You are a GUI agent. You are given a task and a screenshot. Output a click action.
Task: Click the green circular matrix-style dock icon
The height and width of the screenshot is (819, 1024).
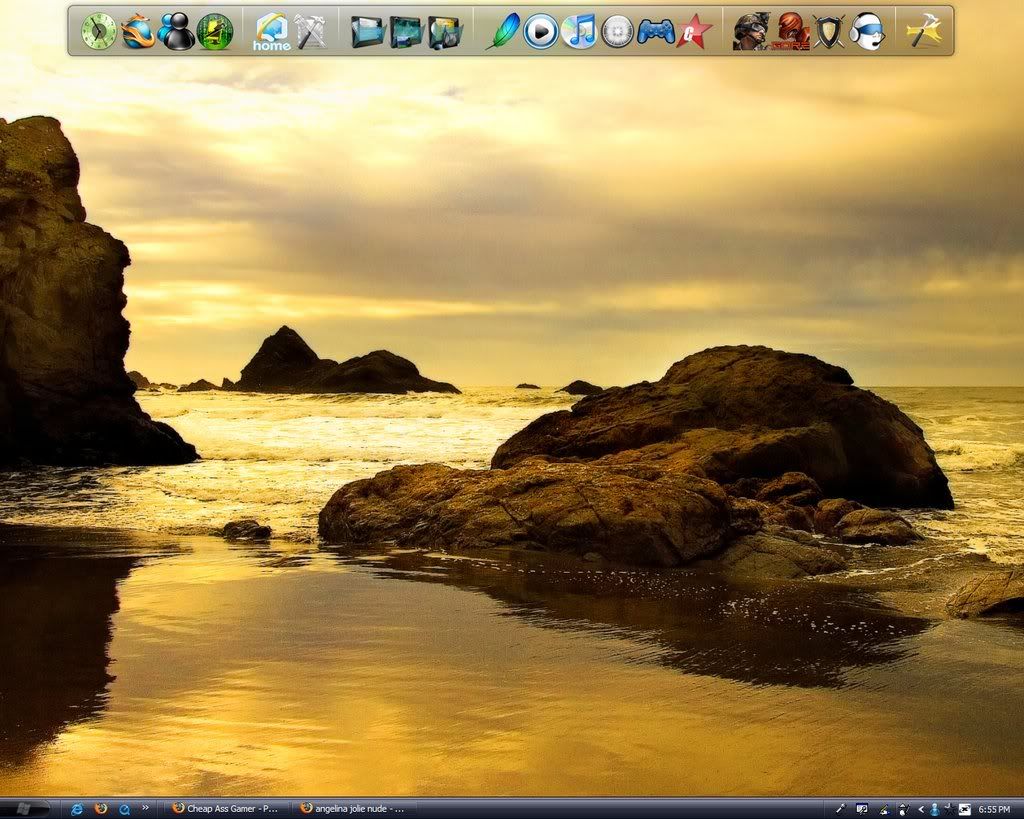tap(215, 31)
